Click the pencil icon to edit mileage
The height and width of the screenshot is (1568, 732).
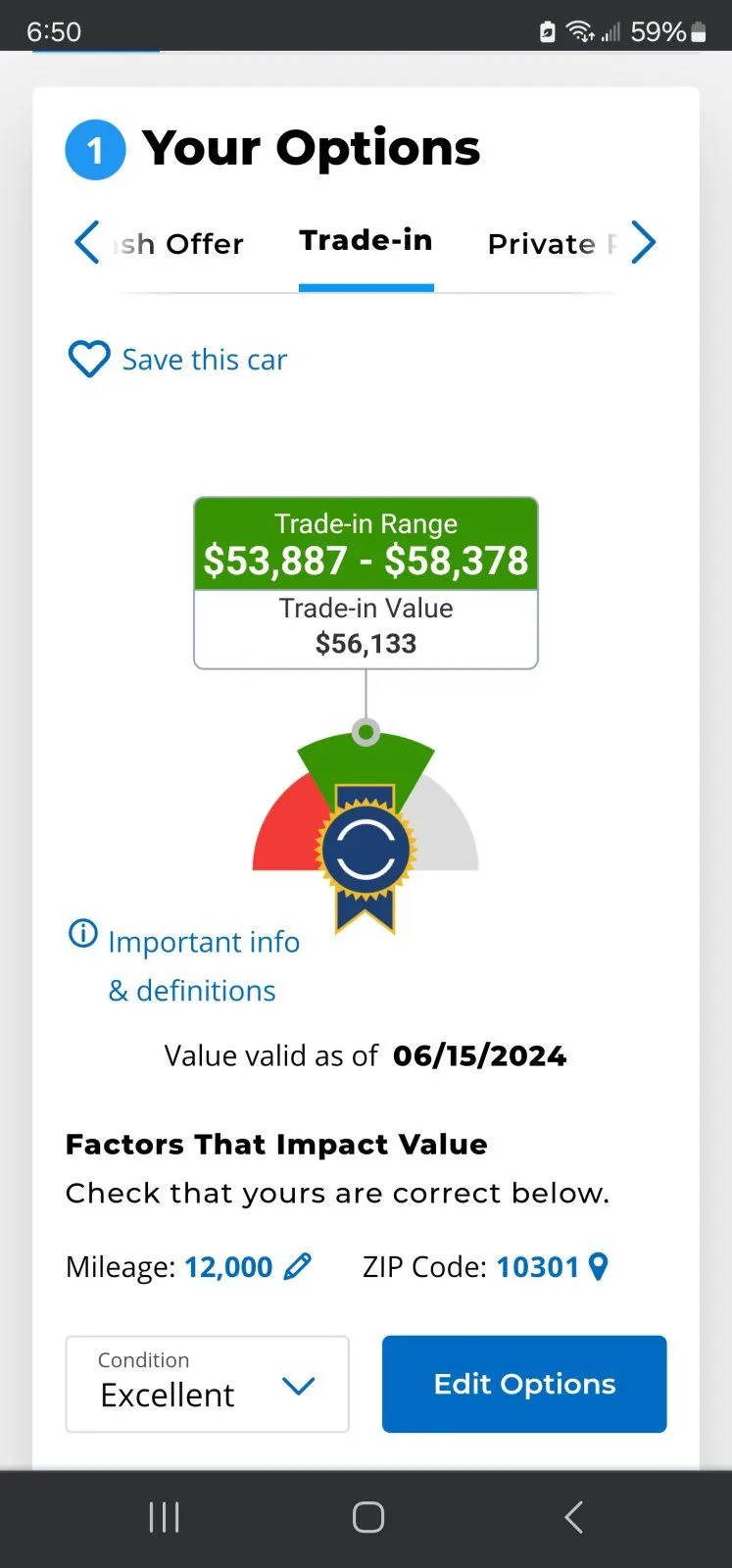point(297,1266)
